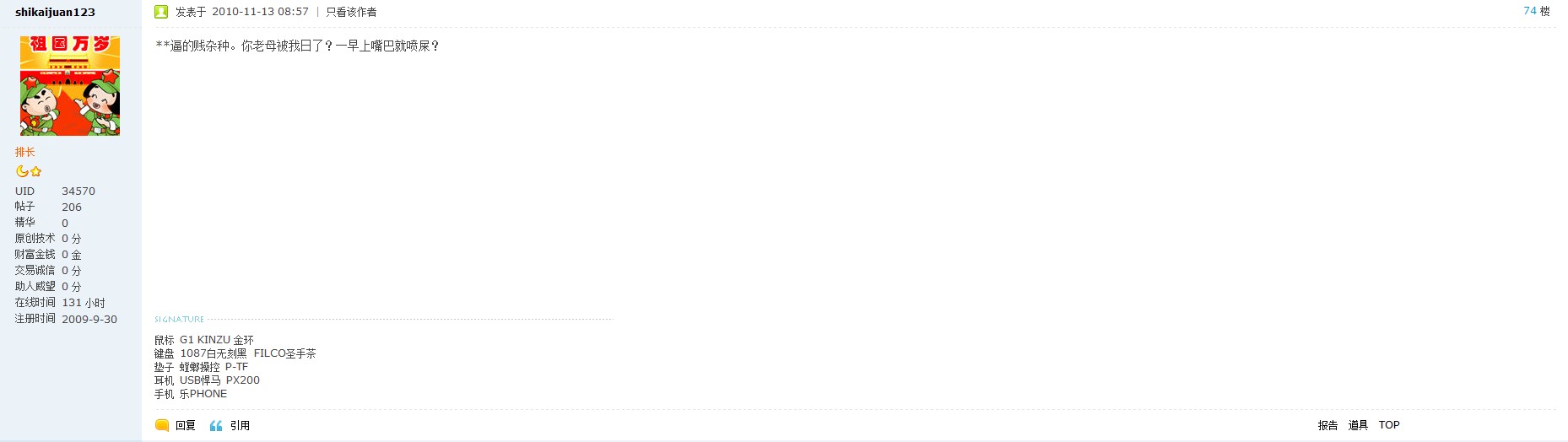The image size is (1568, 442).
Task: Click the 键盘 1087白无刻黑 signature line
Action: pos(235,353)
